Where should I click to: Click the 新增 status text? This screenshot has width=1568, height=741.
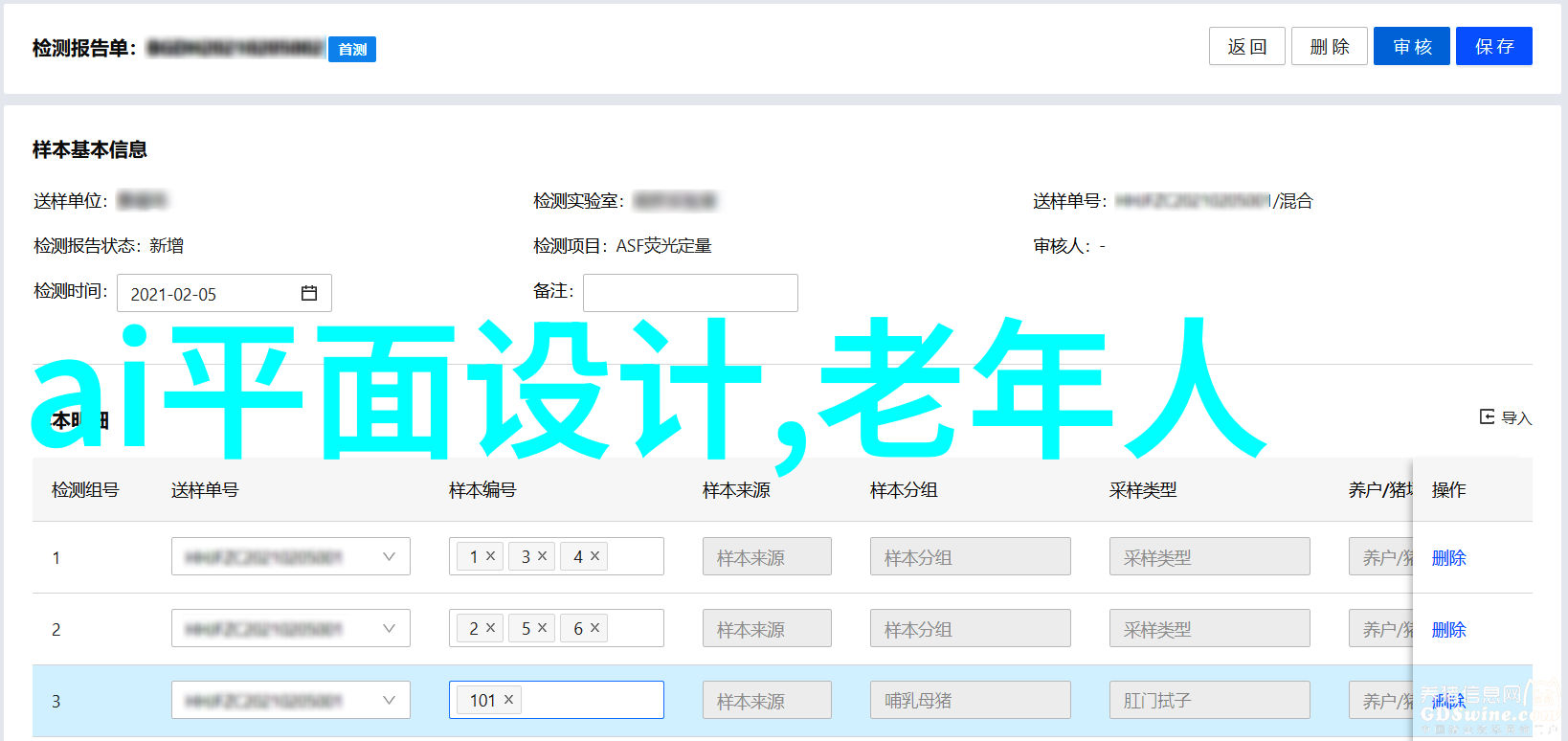coord(167,246)
